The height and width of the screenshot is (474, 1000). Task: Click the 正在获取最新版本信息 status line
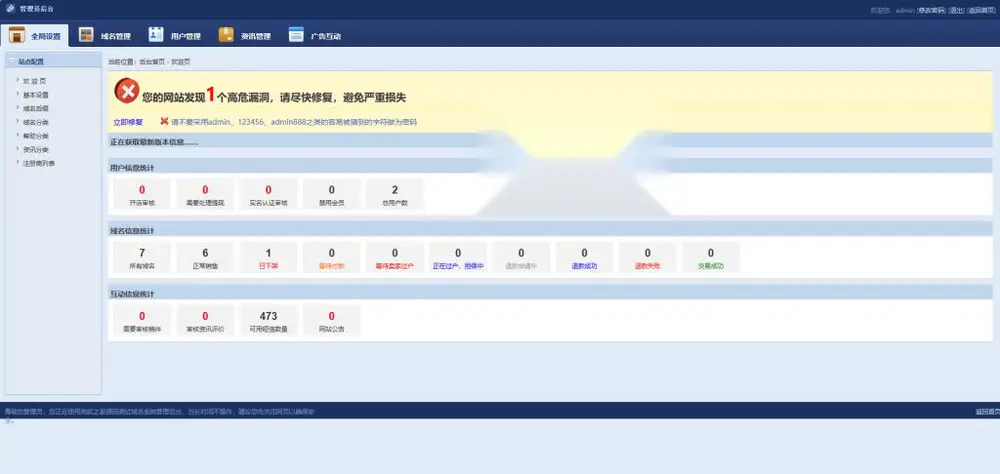pyautogui.click(x=154, y=142)
